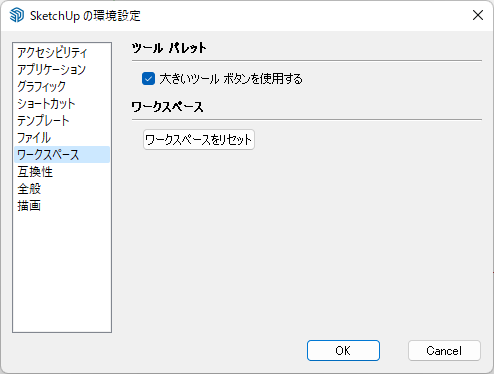Select the highlighted ワークスペース list item

coord(62,154)
